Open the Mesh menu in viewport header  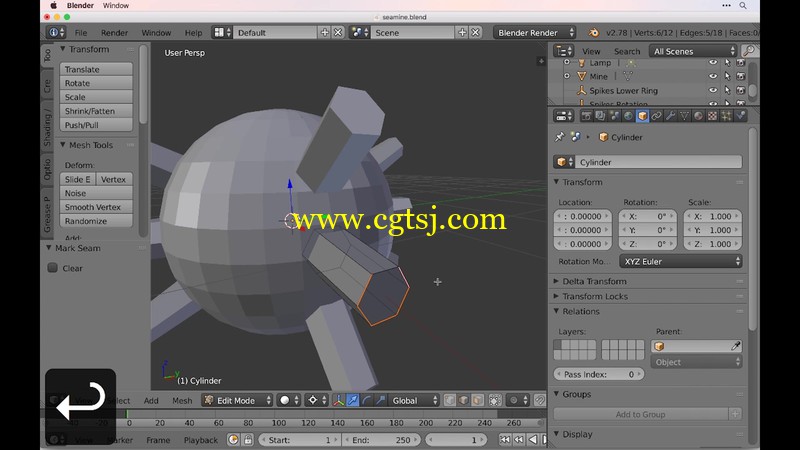tap(182, 401)
